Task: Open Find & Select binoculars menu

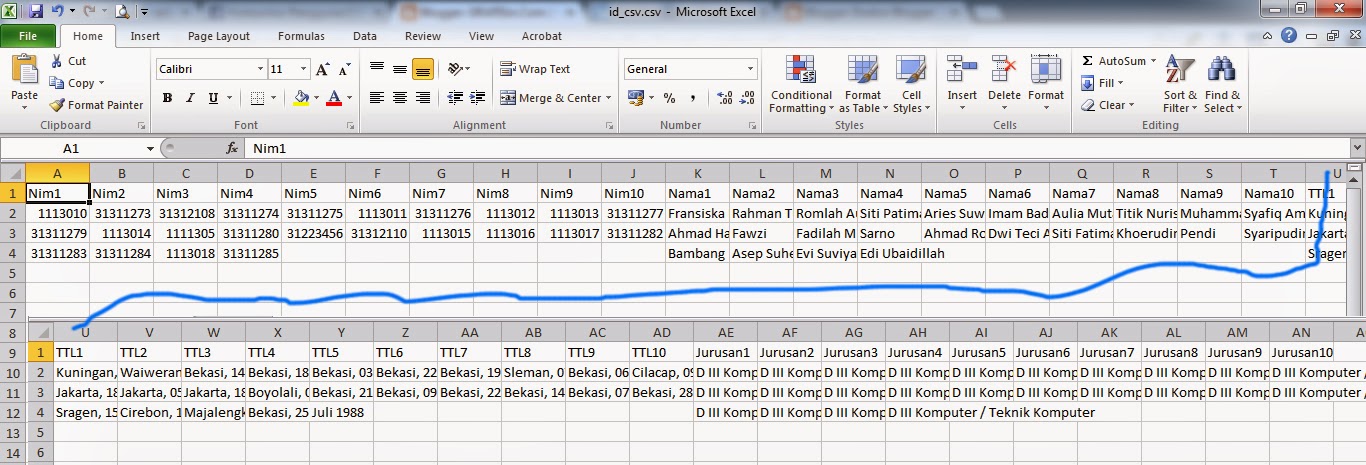Action: click(x=1222, y=85)
